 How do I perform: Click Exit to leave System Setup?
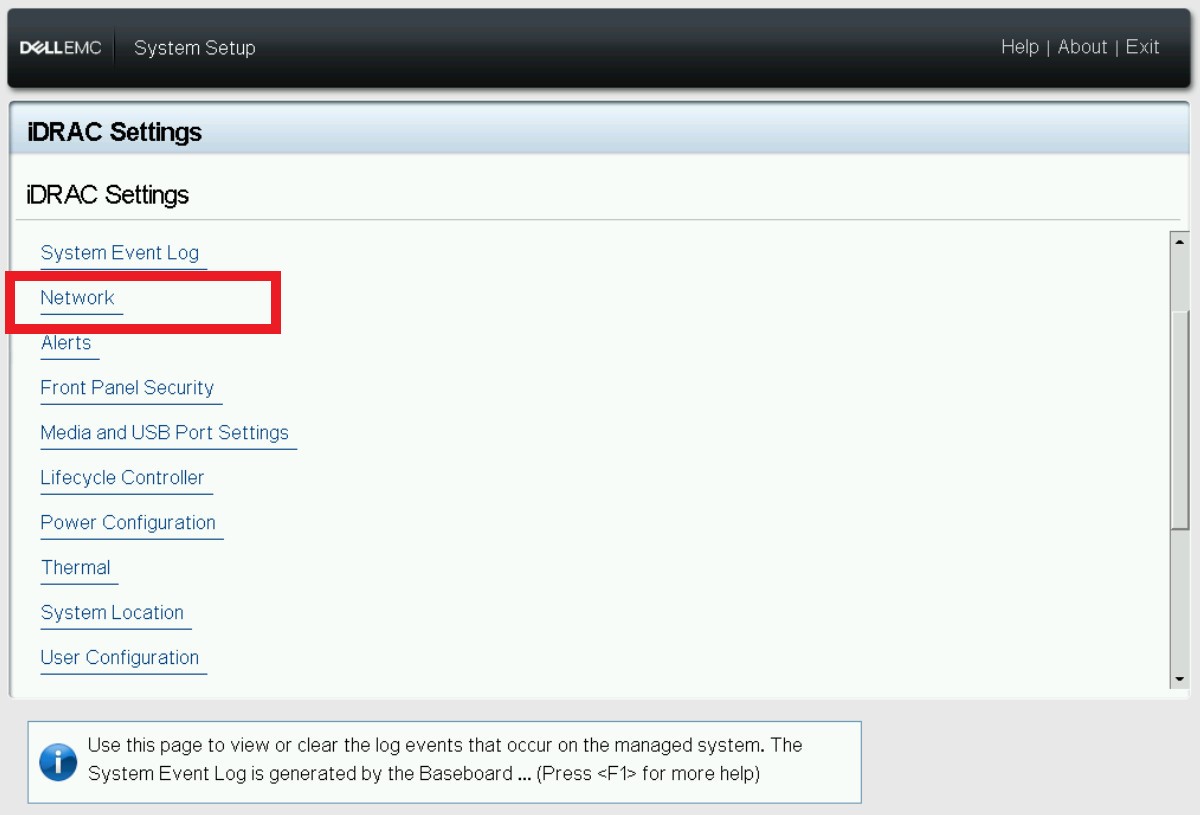[x=1142, y=47]
